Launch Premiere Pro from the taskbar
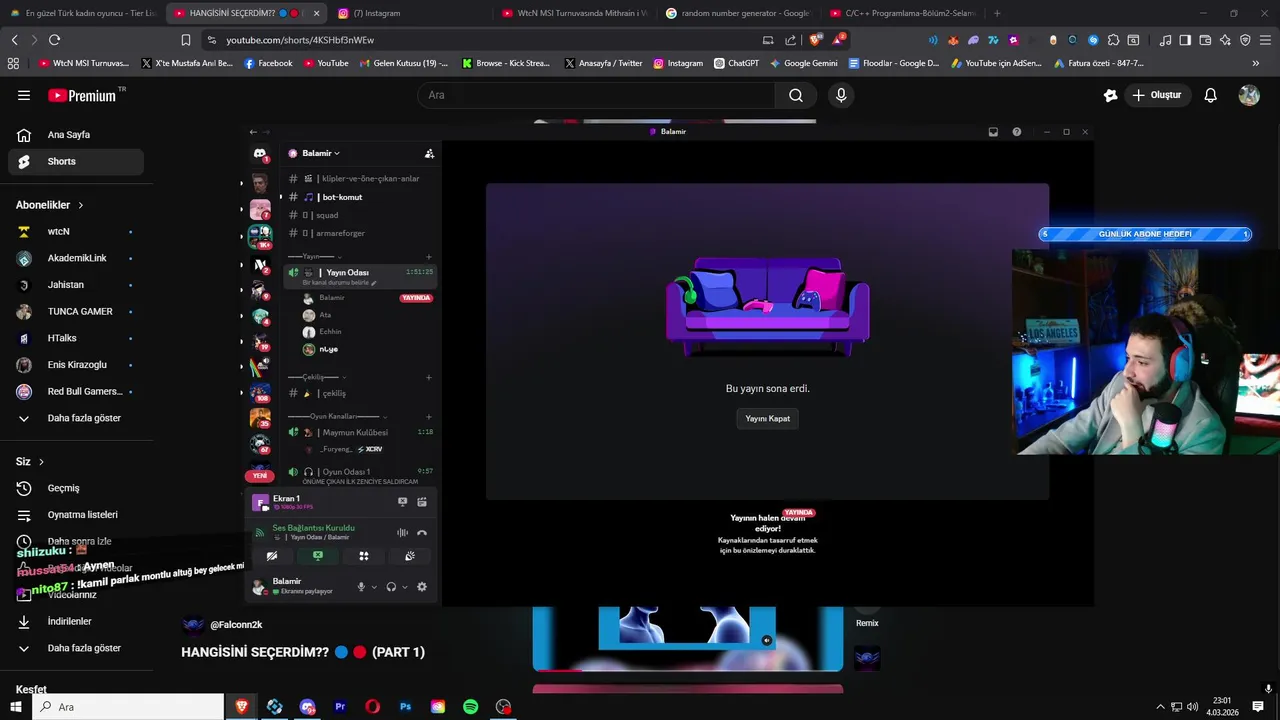The image size is (1280, 720). (340, 707)
